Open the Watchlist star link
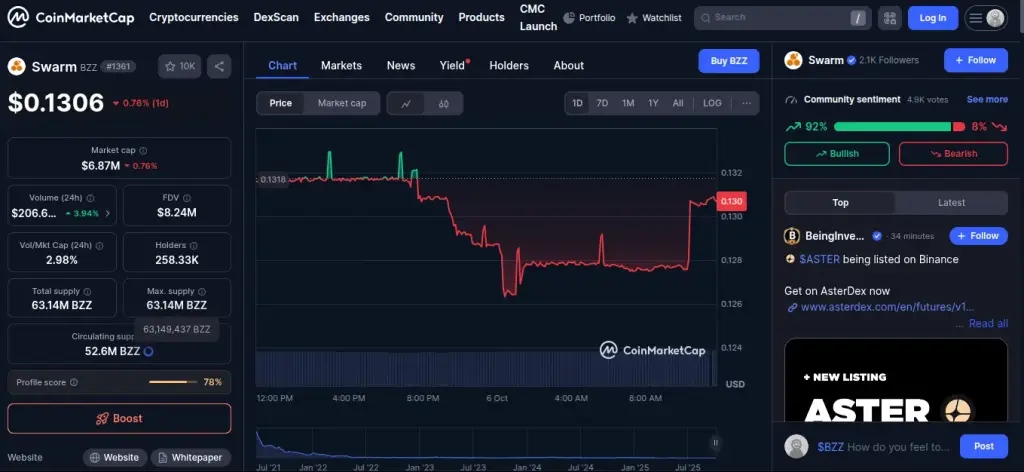1024x472 pixels. [654, 18]
